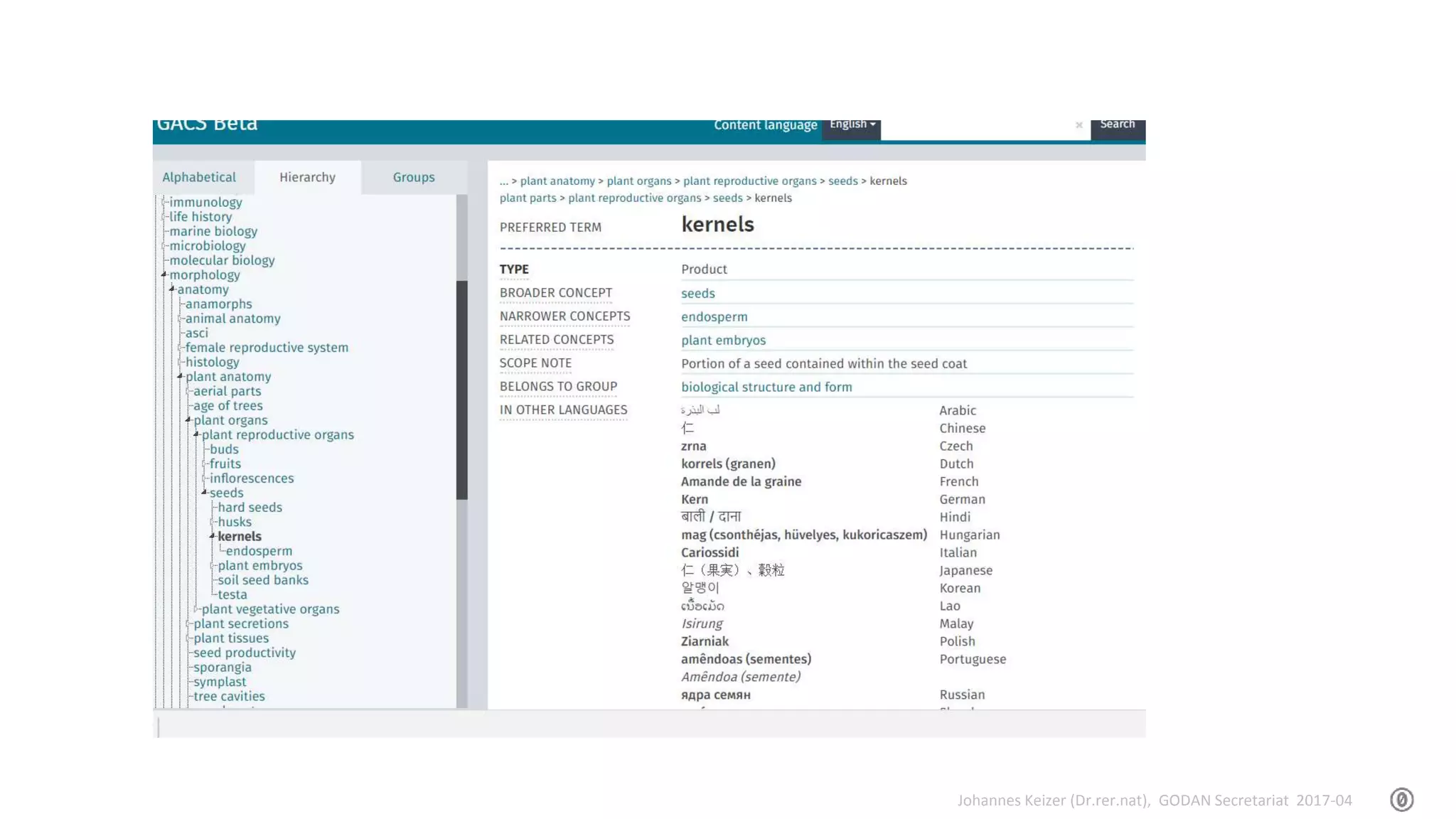Collapse the morphology tree node
The image size is (1456, 819).
(x=164, y=274)
